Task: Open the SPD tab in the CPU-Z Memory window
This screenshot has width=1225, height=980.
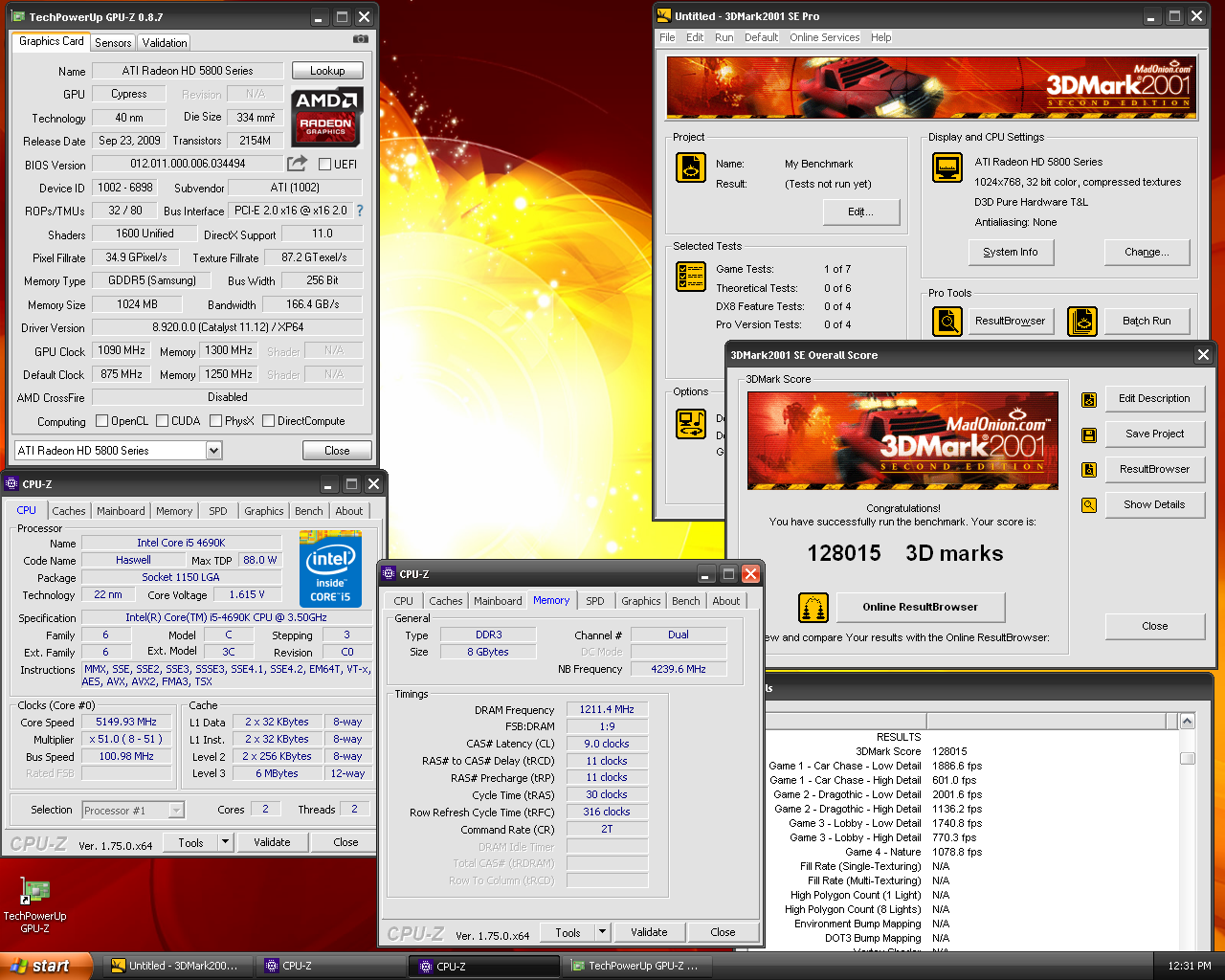Action: coord(595,601)
